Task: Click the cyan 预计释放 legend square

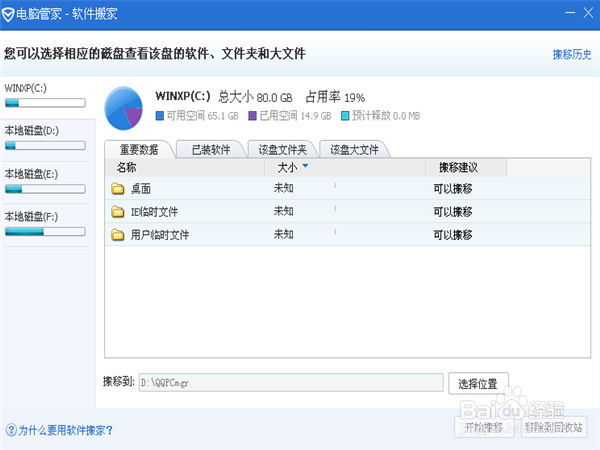Action: pos(345,116)
